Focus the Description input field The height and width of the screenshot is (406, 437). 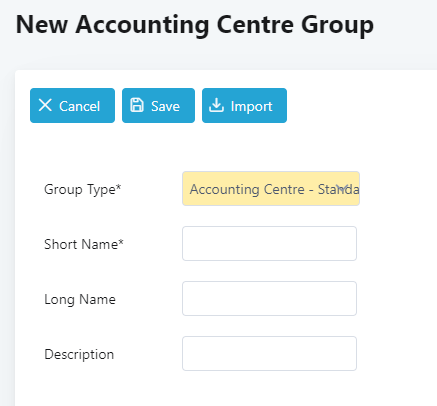coord(269,354)
